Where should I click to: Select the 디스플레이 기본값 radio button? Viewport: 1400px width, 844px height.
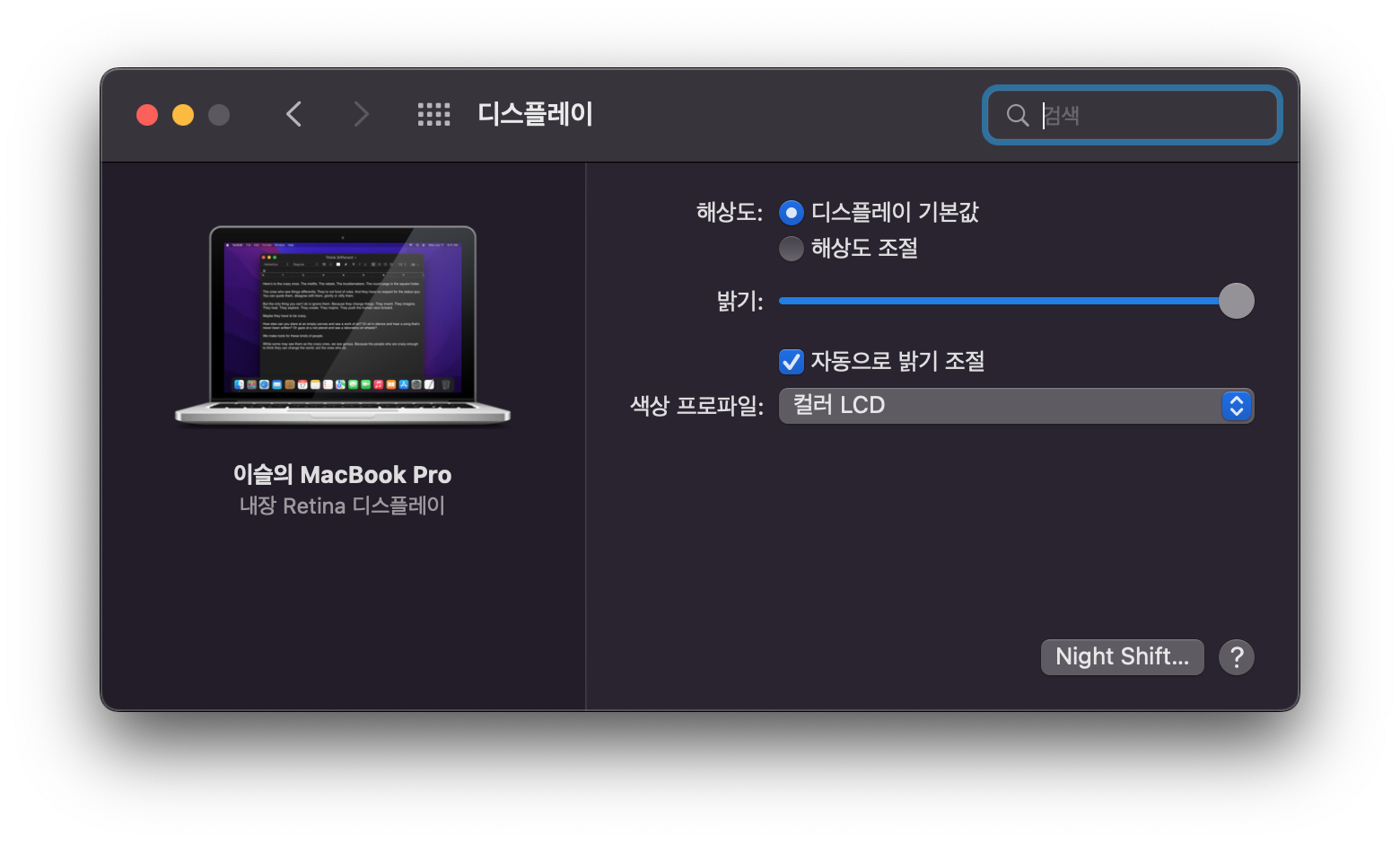coord(791,213)
